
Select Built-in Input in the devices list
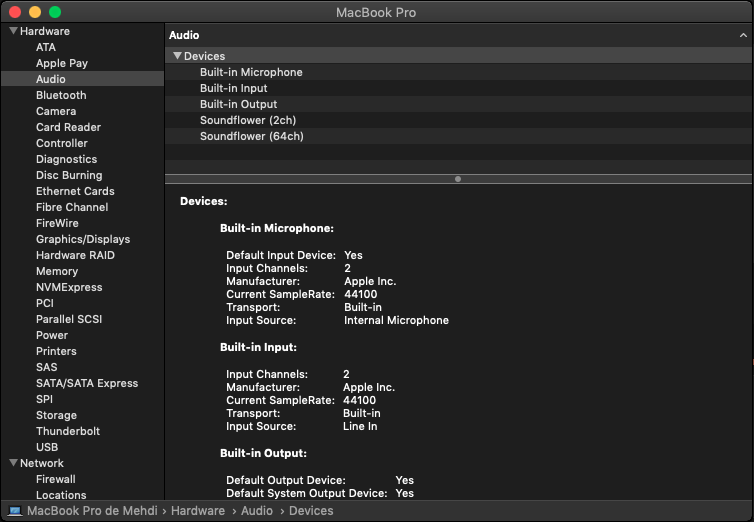coord(458,88)
